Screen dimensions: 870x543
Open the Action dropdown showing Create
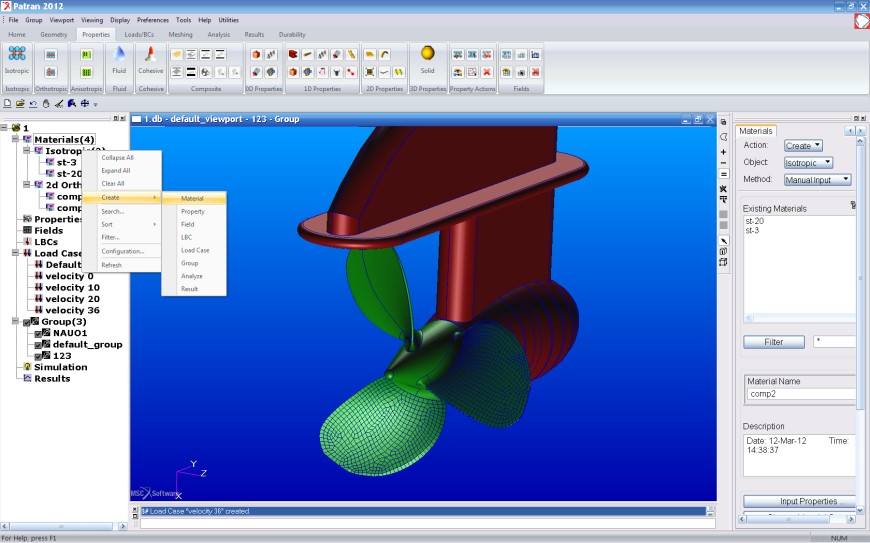803,146
